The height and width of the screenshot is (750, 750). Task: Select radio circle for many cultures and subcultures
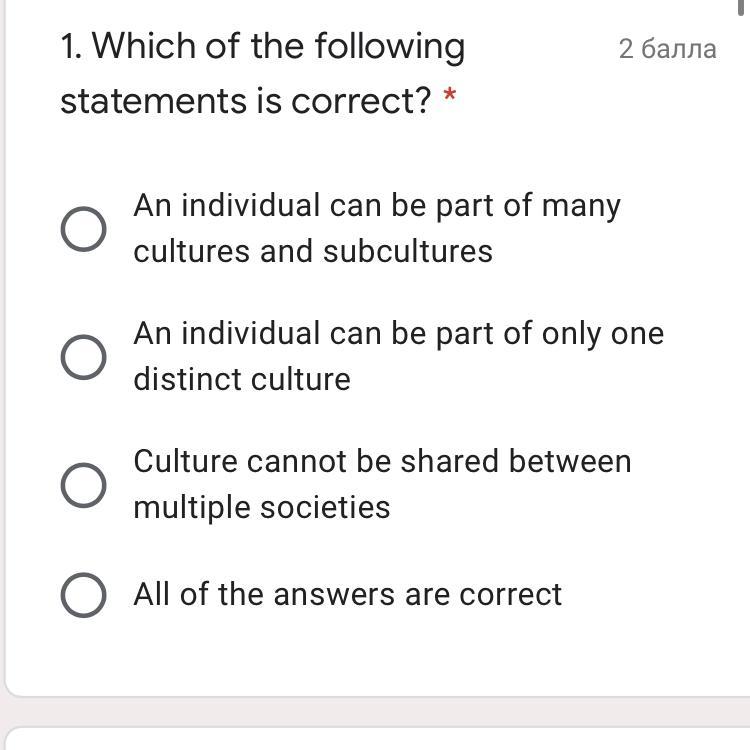tap(83, 229)
